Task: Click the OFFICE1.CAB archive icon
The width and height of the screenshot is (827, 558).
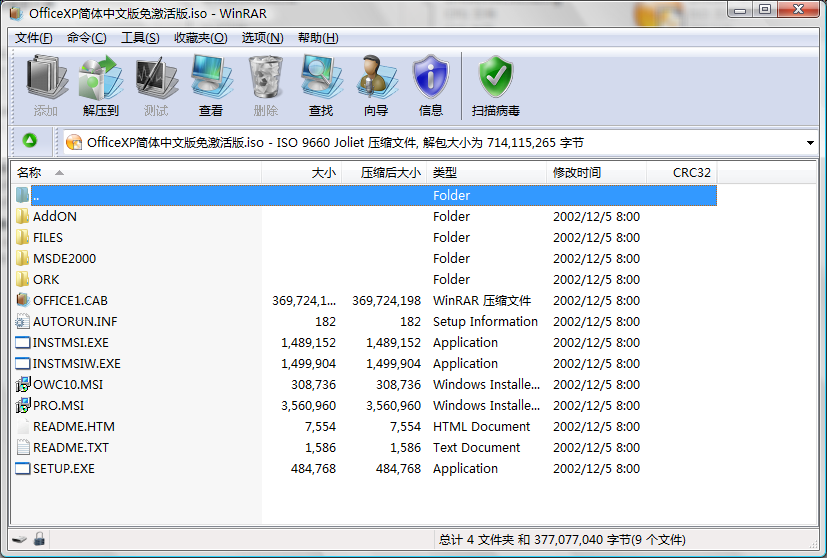Action: click(22, 300)
